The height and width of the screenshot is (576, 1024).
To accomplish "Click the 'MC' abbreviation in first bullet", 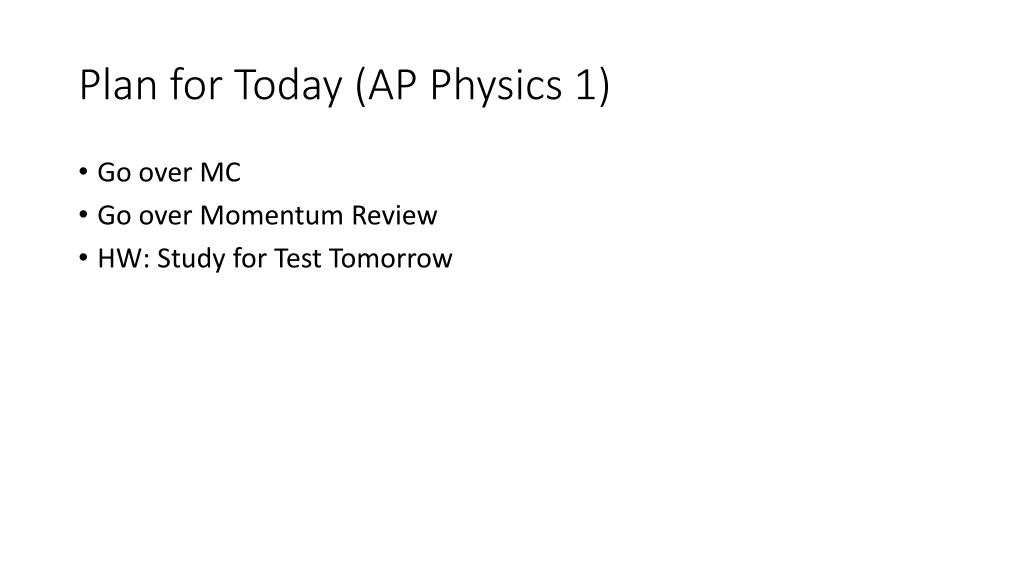I will click(x=220, y=173).
